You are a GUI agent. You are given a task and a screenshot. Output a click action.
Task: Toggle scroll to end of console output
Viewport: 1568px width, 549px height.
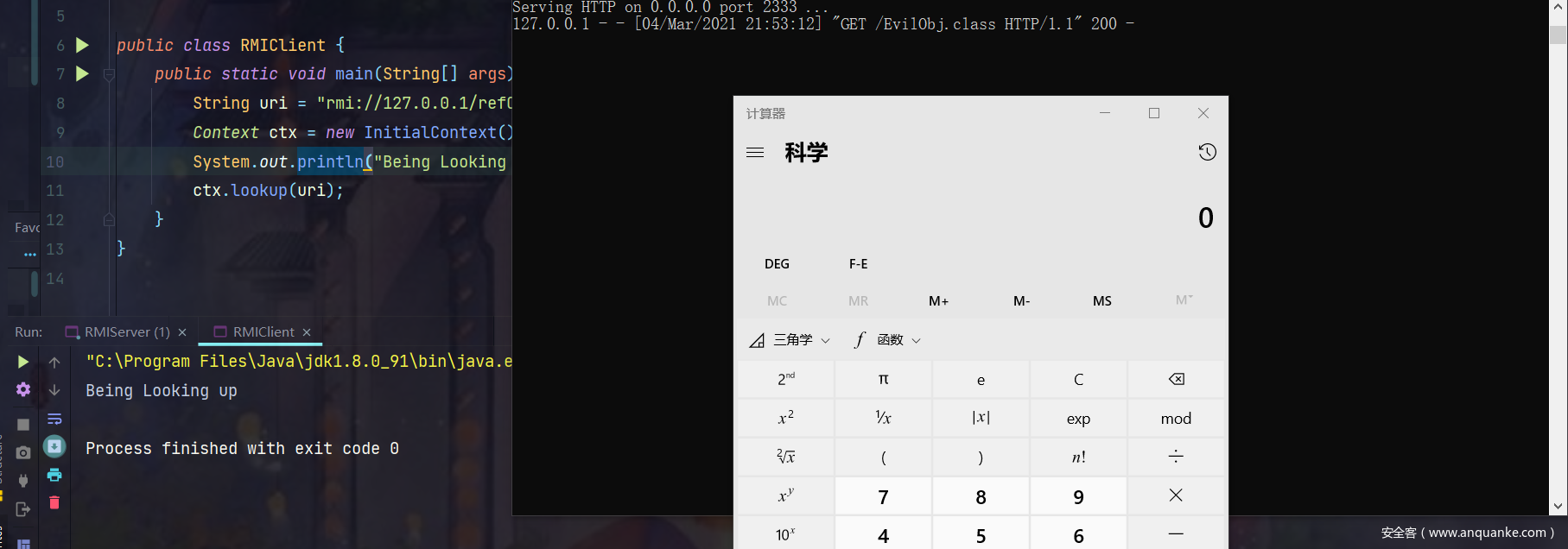(54, 446)
